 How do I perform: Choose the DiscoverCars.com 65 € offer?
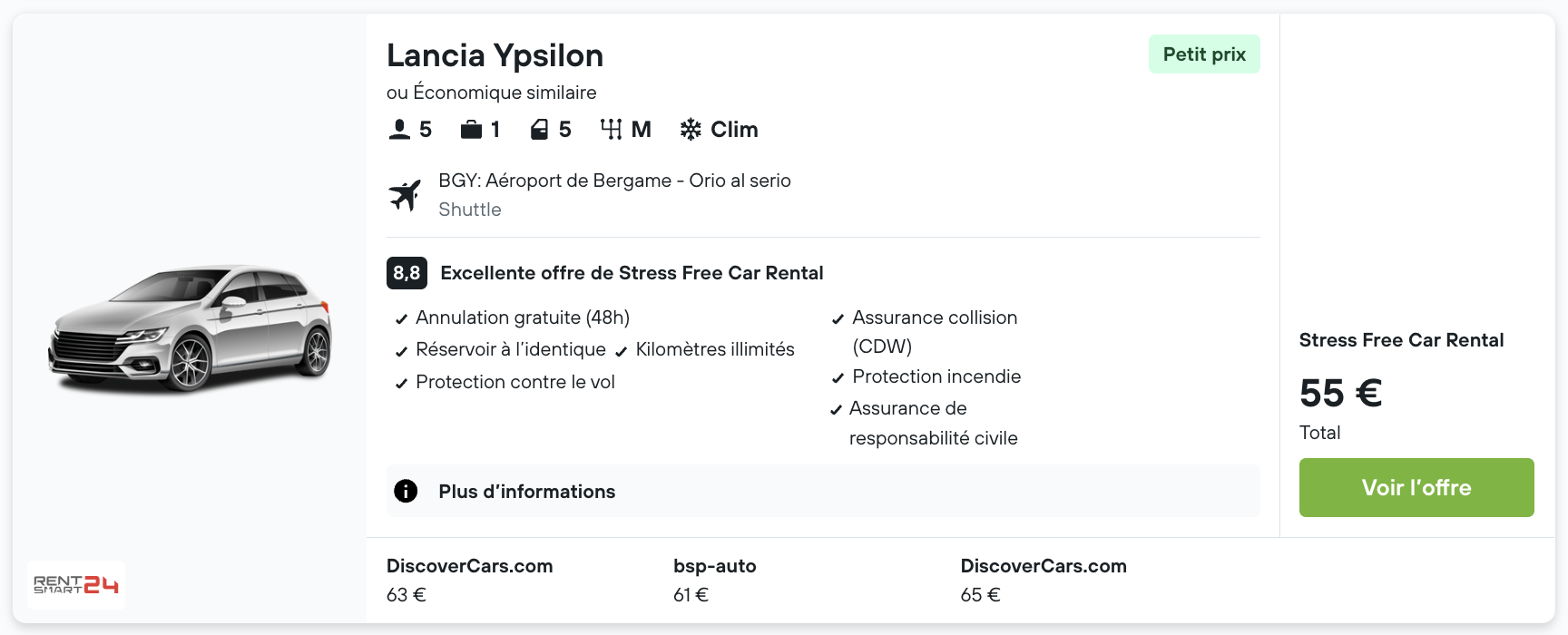1043,580
